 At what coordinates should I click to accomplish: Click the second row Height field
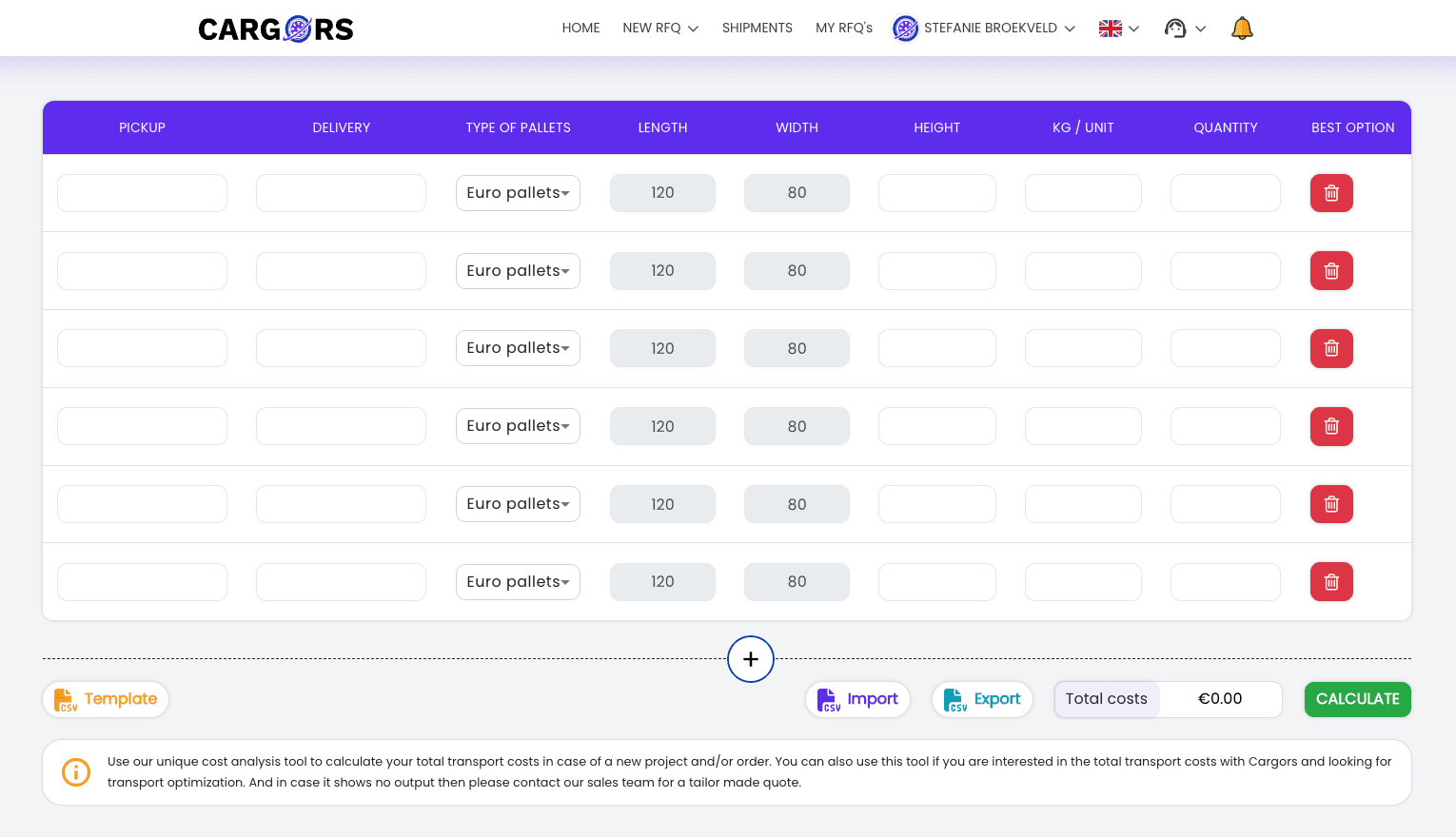(937, 271)
